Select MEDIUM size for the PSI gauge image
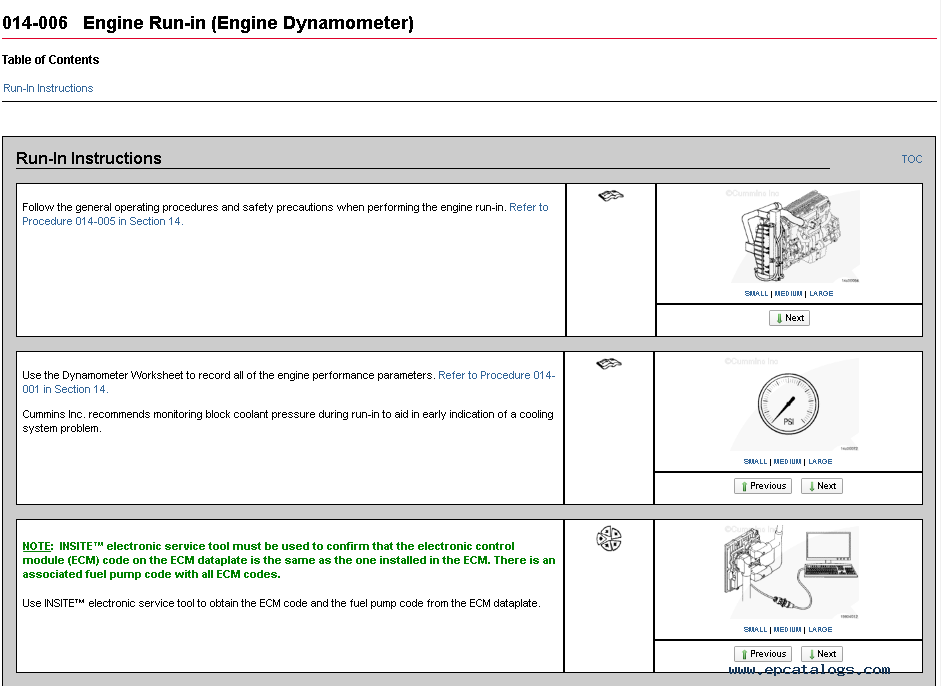This screenshot has width=941, height=686. (x=787, y=462)
